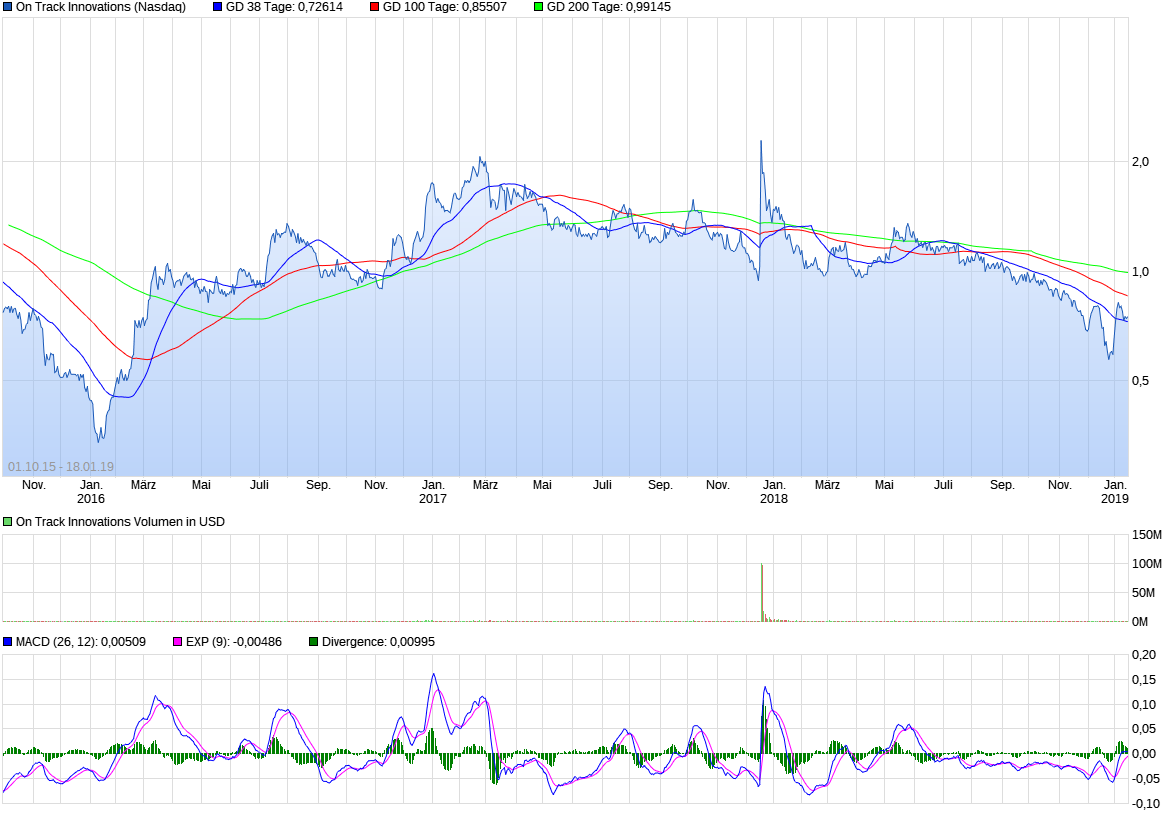The image size is (1175, 815).
Task: Click the 'Jan. 2017' time axis label
Action: pos(433,492)
